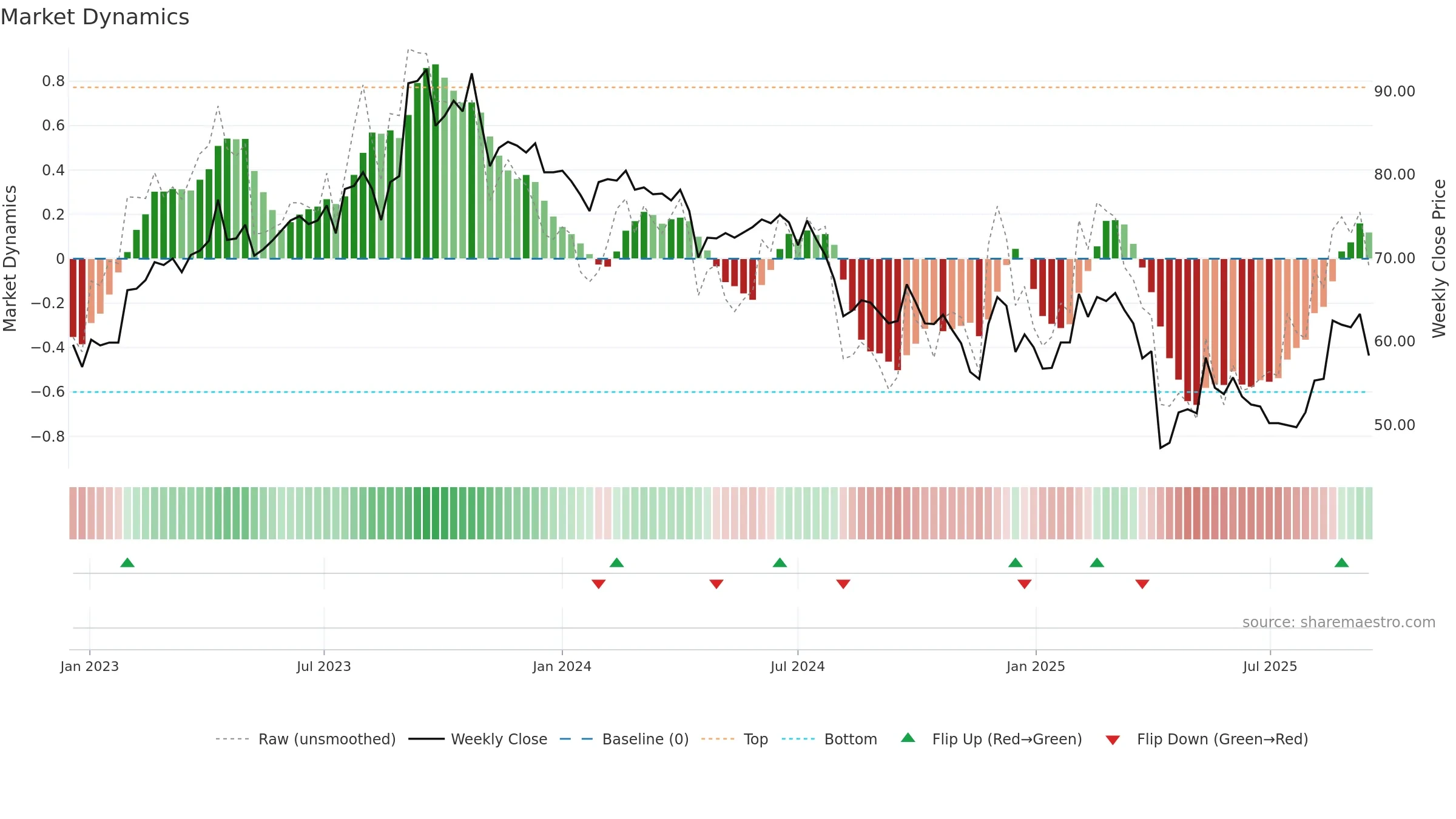The image size is (1456, 819).
Task: Click the 0.8 tick on the left axis
Action: [53, 81]
